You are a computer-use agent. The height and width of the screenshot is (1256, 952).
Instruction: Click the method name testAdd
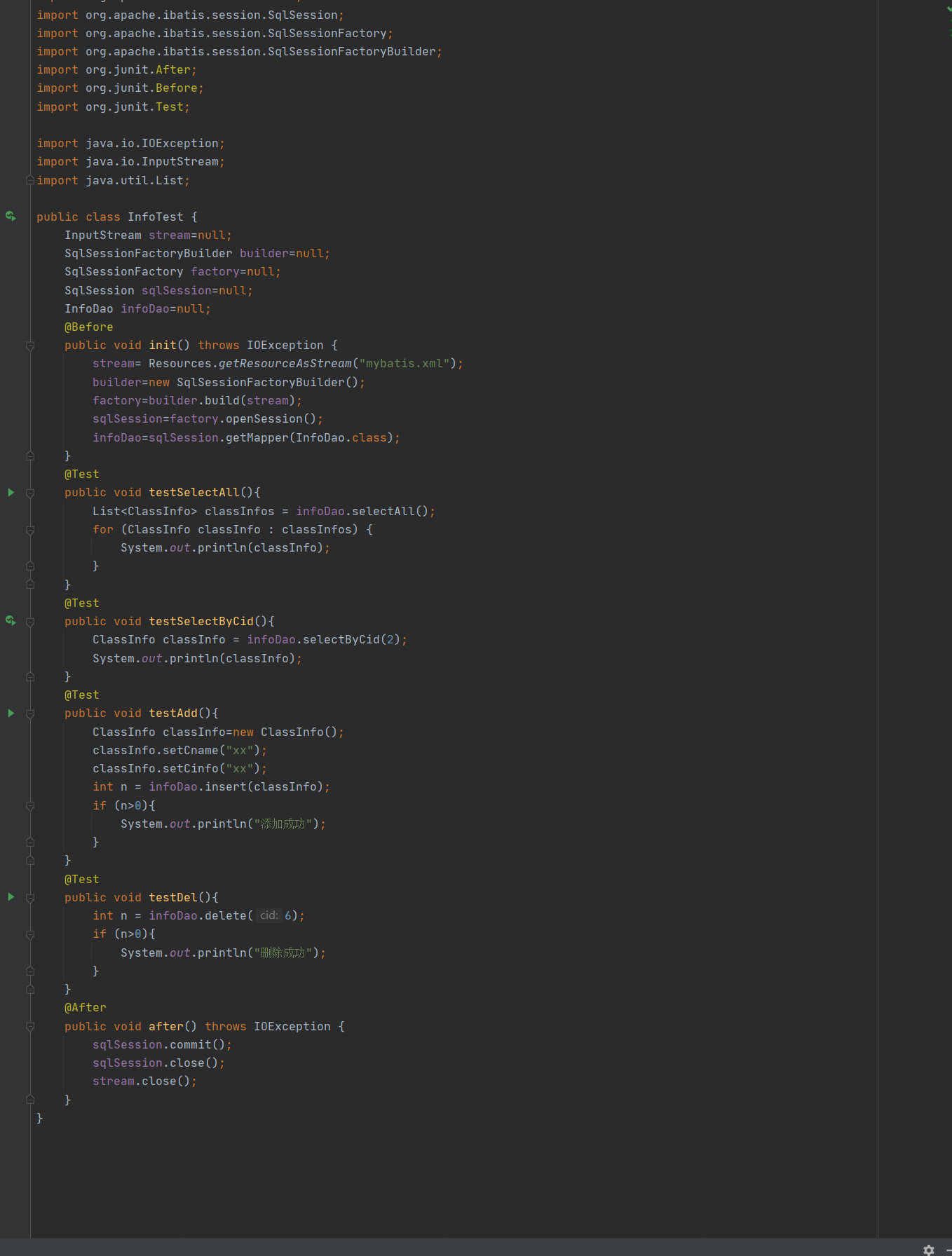click(173, 713)
